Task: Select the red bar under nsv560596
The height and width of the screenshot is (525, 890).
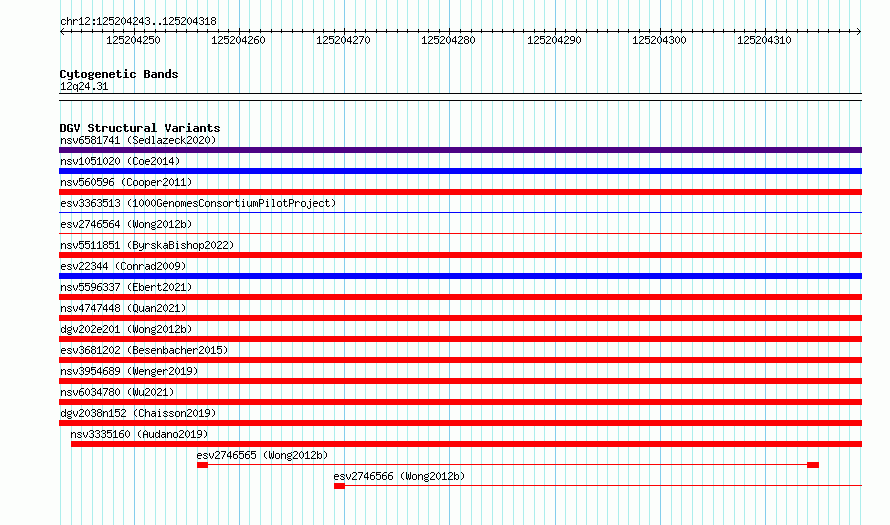Action: (x=460, y=192)
